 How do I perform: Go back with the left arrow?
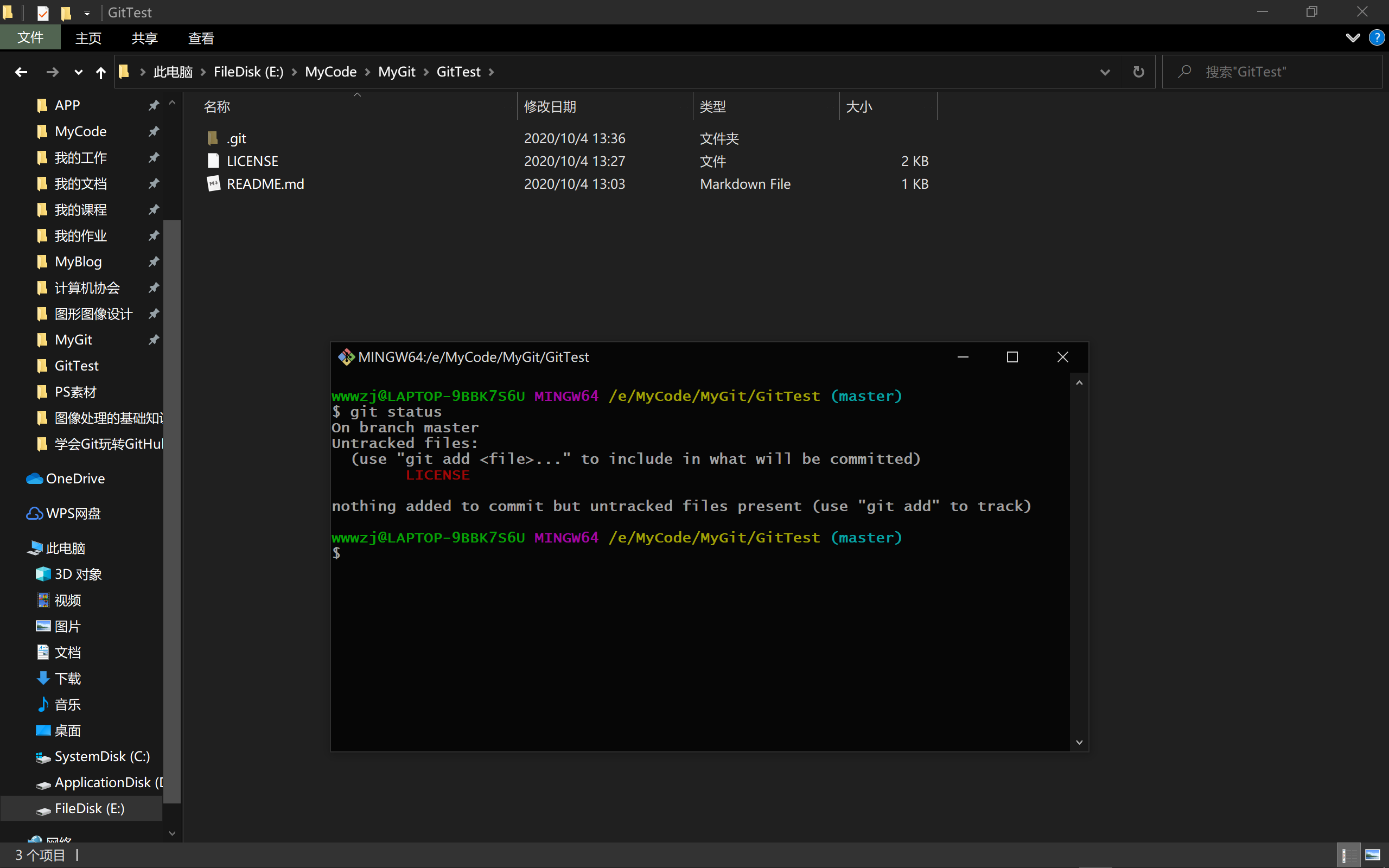click(21, 72)
